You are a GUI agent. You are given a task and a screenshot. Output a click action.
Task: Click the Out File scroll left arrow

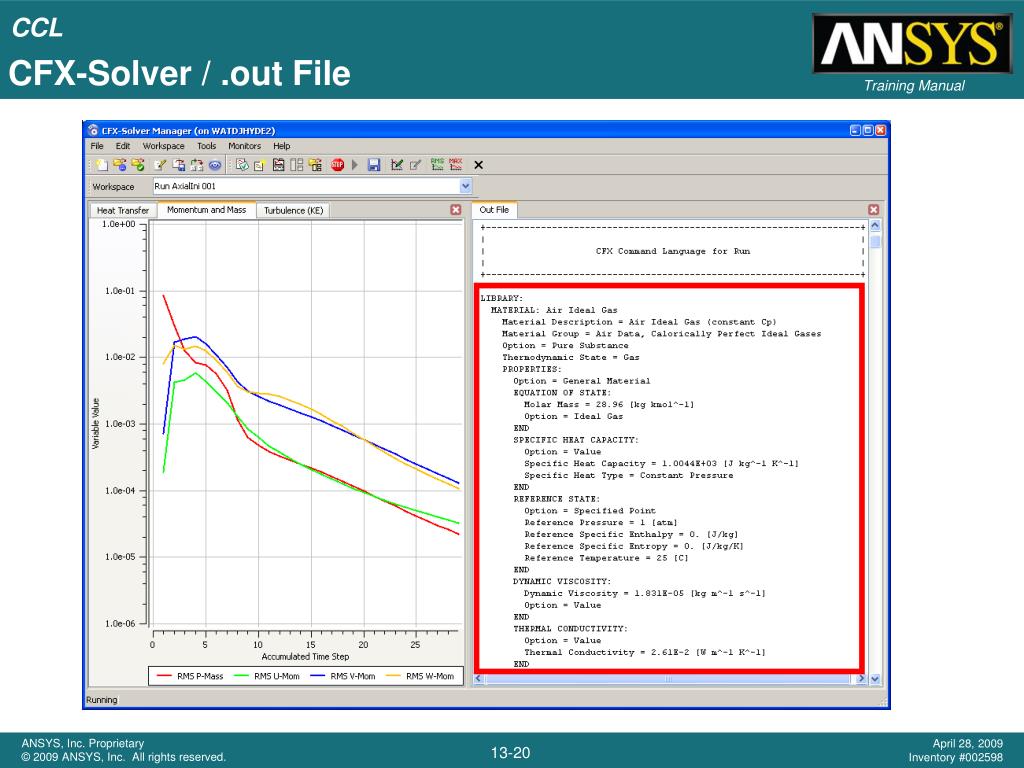tap(478, 679)
